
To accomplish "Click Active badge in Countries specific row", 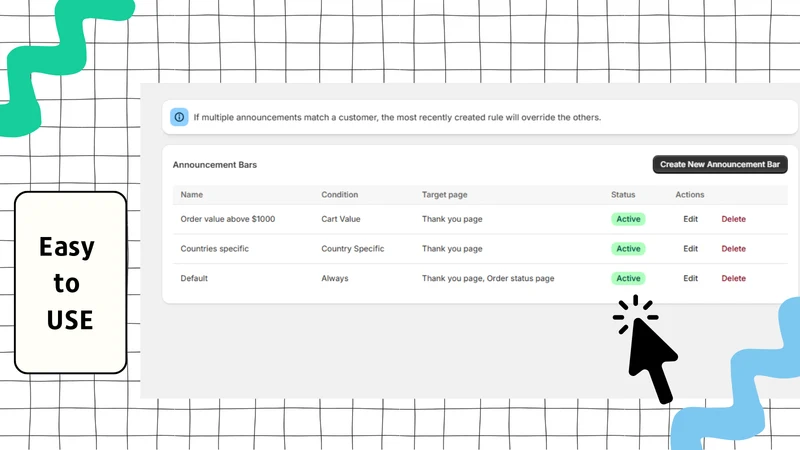I will (x=628, y=248).
